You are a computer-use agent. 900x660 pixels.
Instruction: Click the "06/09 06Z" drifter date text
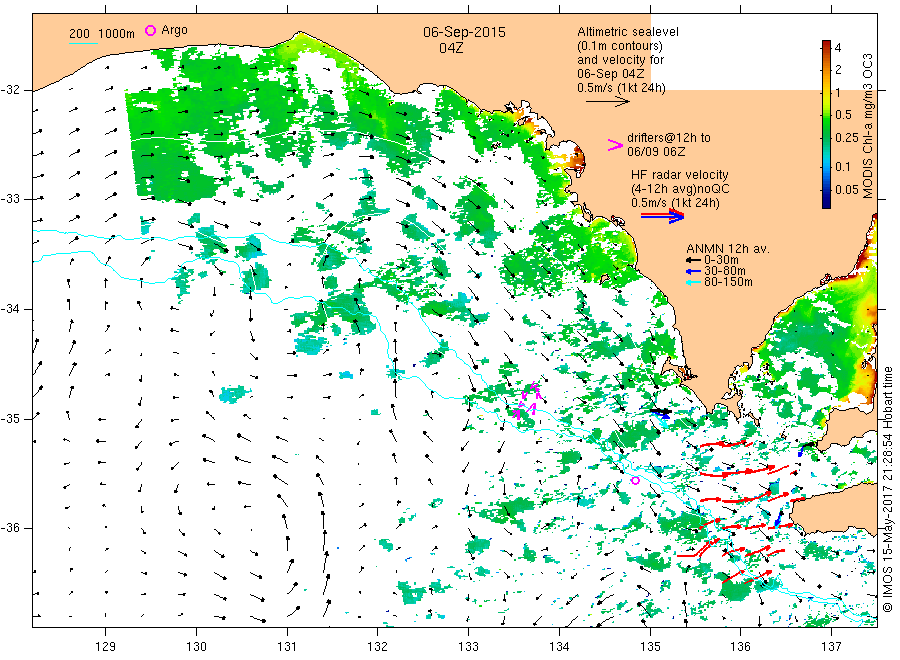click(656, 152)
